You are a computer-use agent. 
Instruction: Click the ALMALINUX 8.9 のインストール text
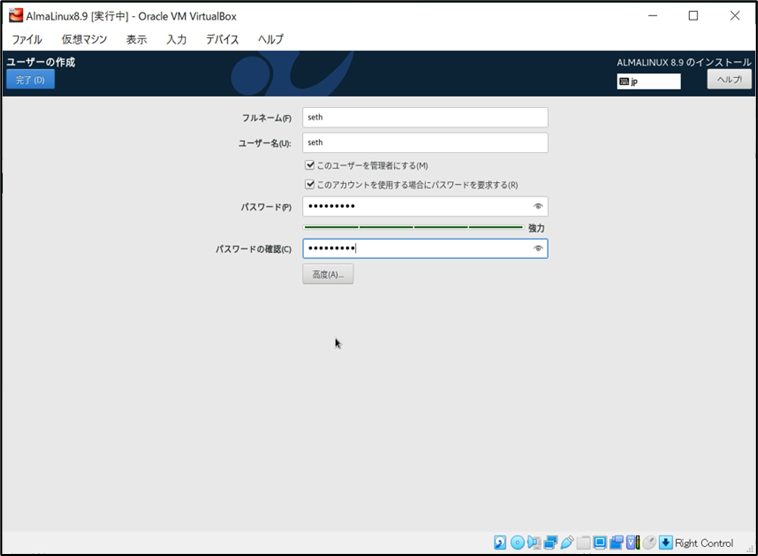pyautogui.click(x=684, y=62)
